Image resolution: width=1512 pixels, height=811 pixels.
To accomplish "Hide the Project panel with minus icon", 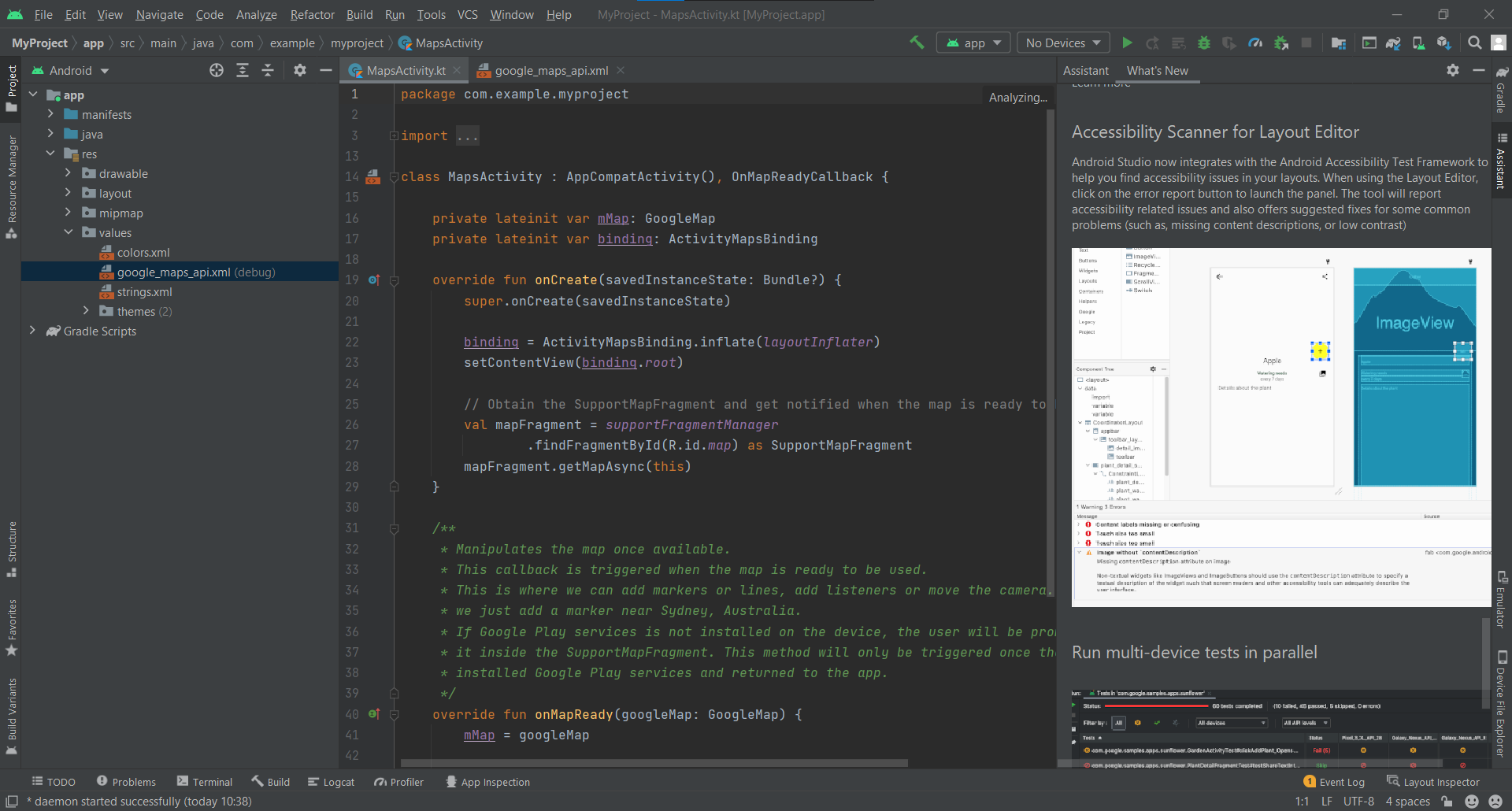I will [x=325, y=70].
